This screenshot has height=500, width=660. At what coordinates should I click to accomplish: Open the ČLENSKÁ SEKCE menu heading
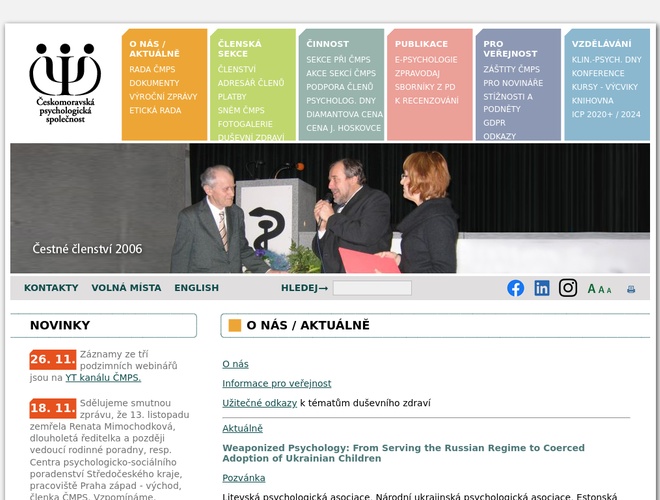239,49
